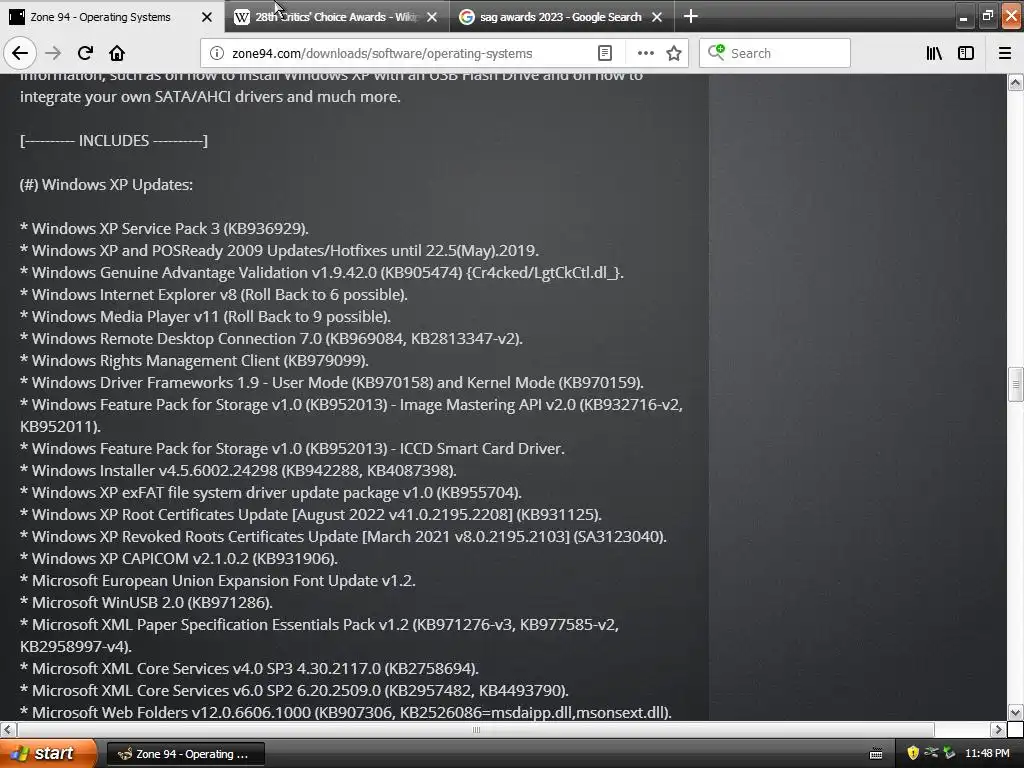
Task: Click the INCLUDES section header text
Action: tap(114, 140)
